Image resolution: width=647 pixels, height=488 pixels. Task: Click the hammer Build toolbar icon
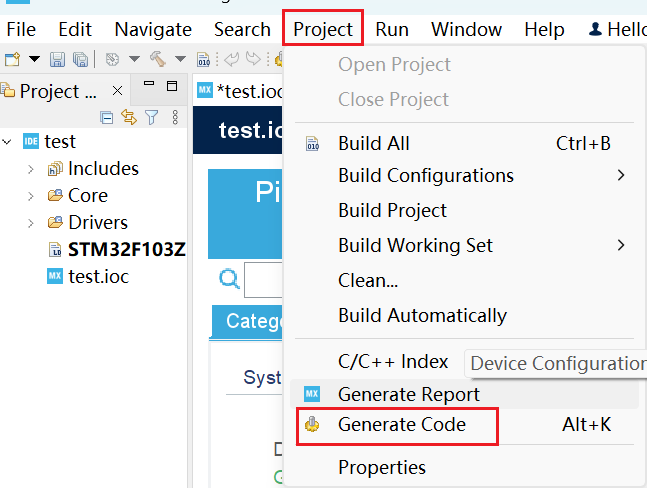158,59
